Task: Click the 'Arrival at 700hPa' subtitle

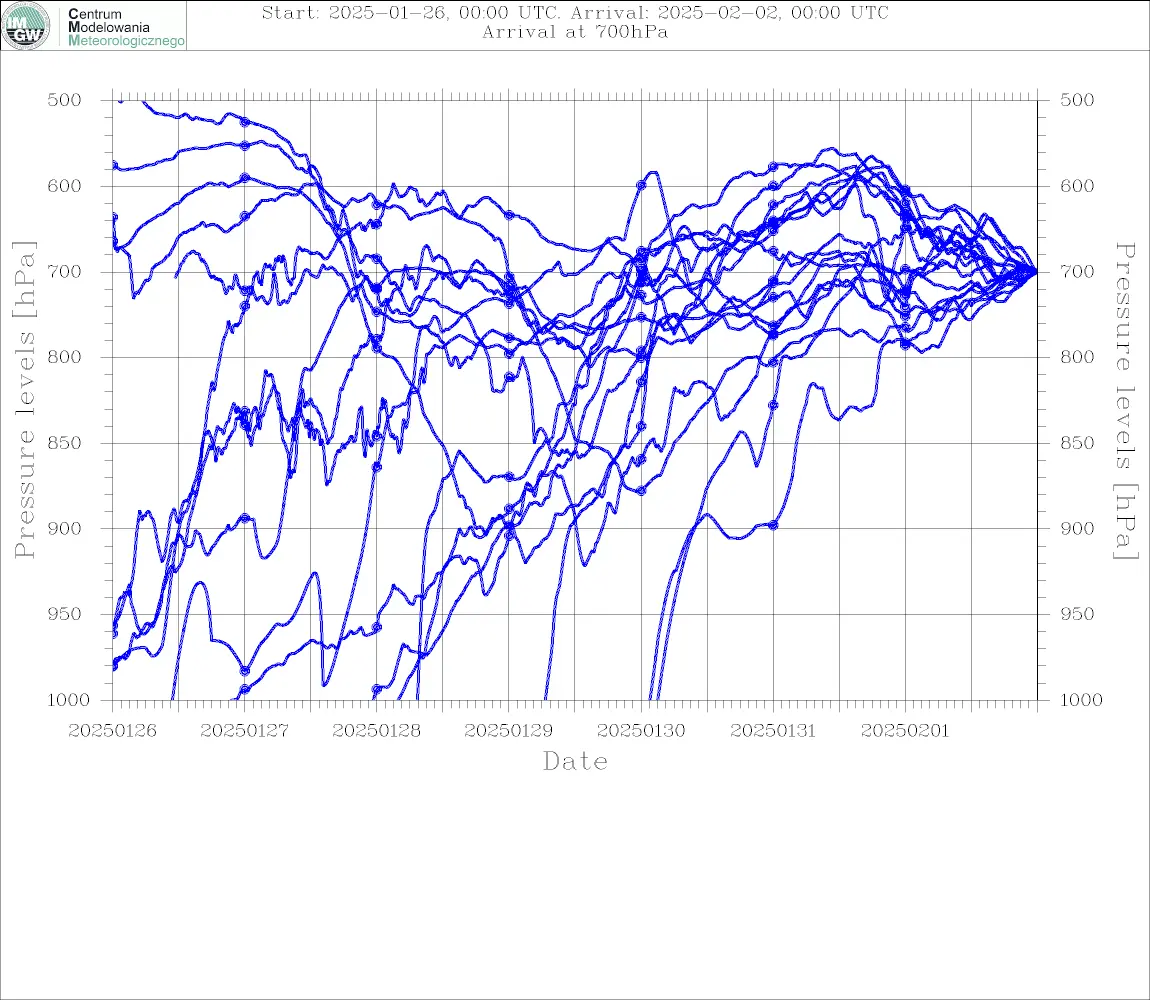Action: [x=575, y=32]
